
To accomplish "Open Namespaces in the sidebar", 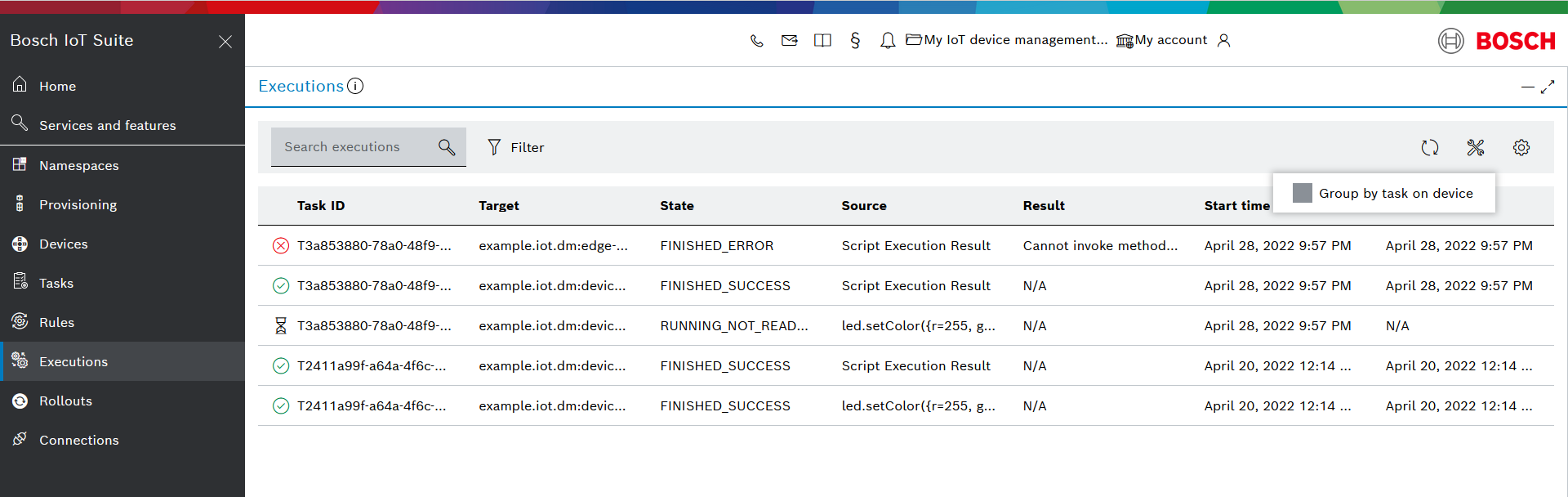I will tap(122, 165).
